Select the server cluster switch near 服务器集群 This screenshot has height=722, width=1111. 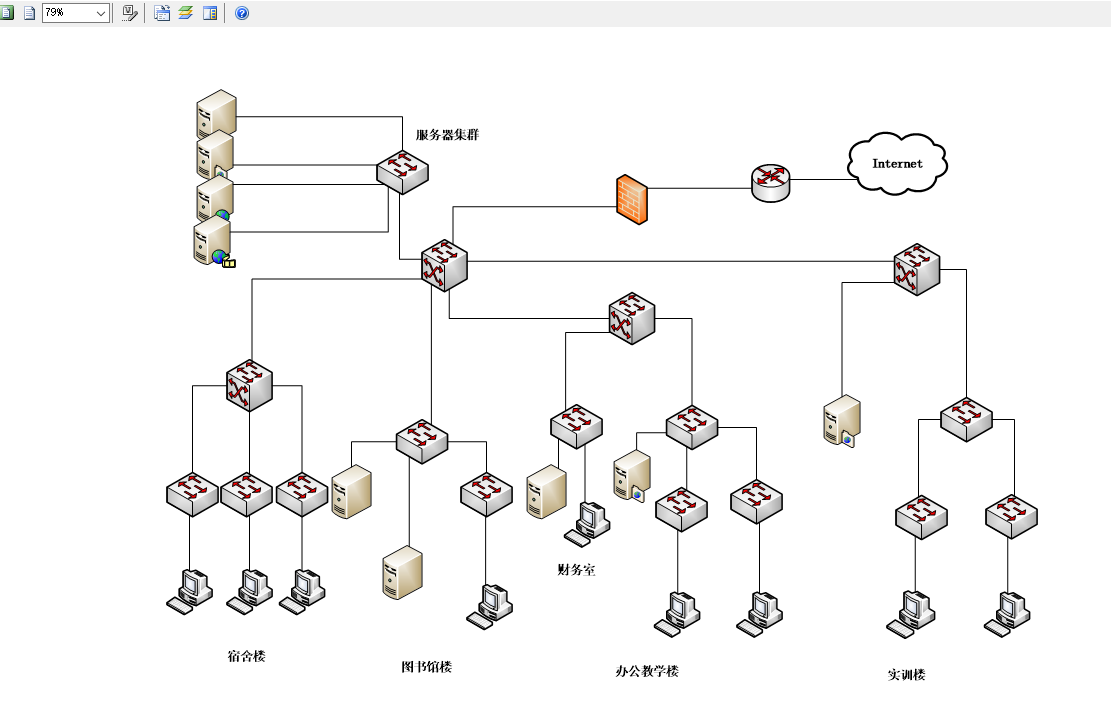pos(402,171)
